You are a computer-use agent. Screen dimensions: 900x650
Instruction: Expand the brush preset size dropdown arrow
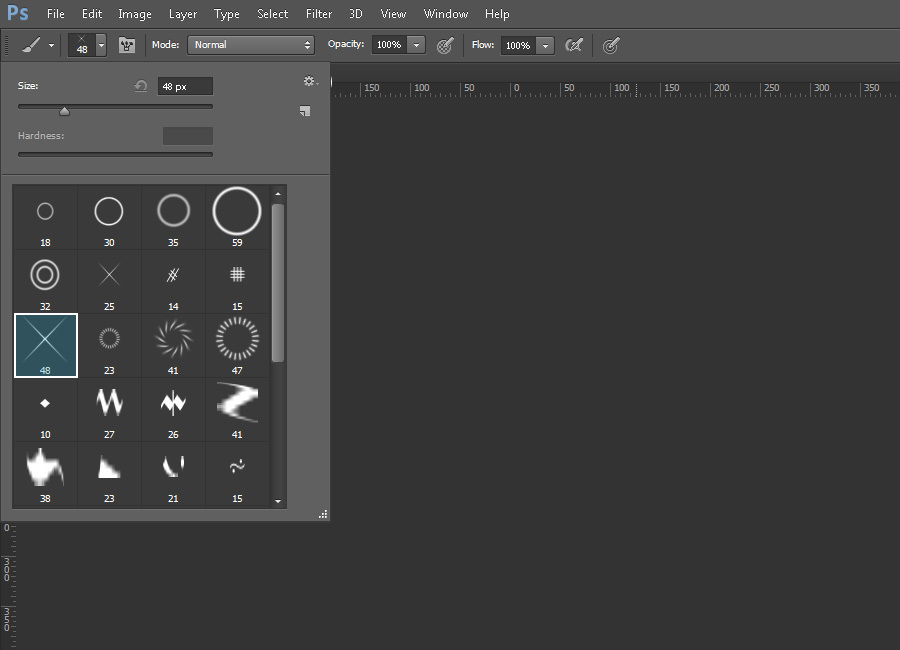100,45
